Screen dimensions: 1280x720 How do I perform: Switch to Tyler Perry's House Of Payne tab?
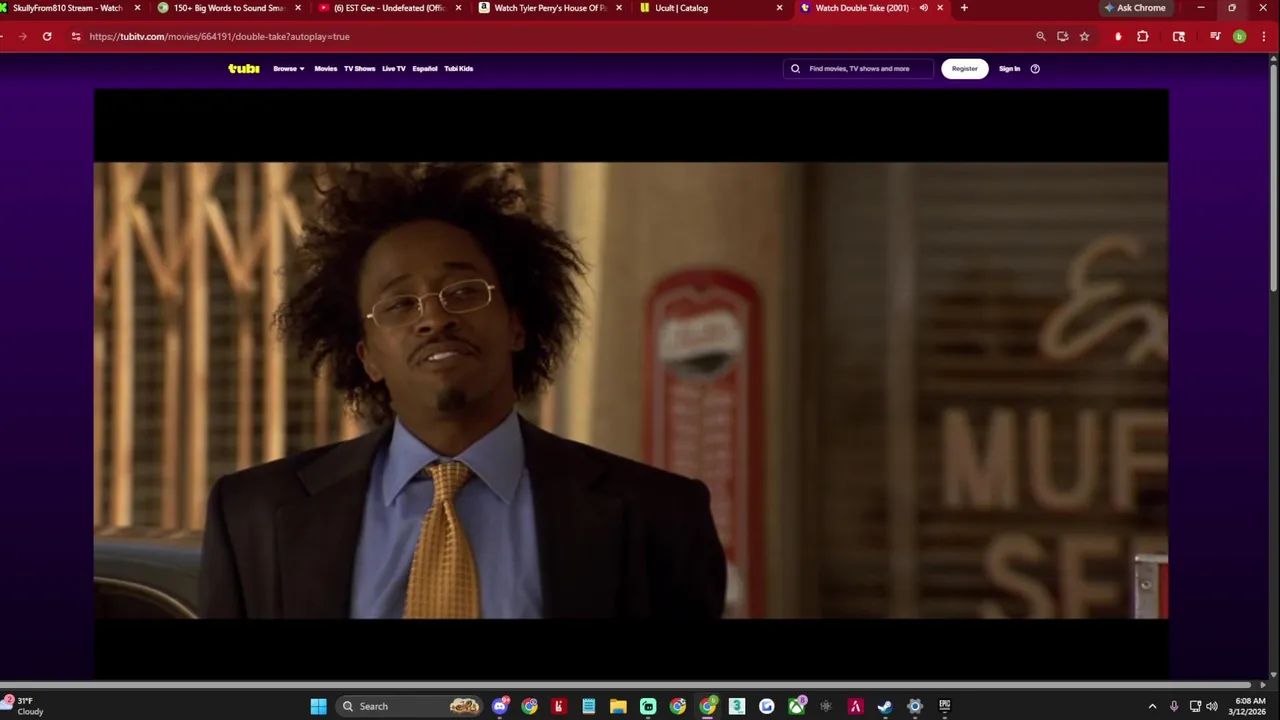[x=548, y=8]
